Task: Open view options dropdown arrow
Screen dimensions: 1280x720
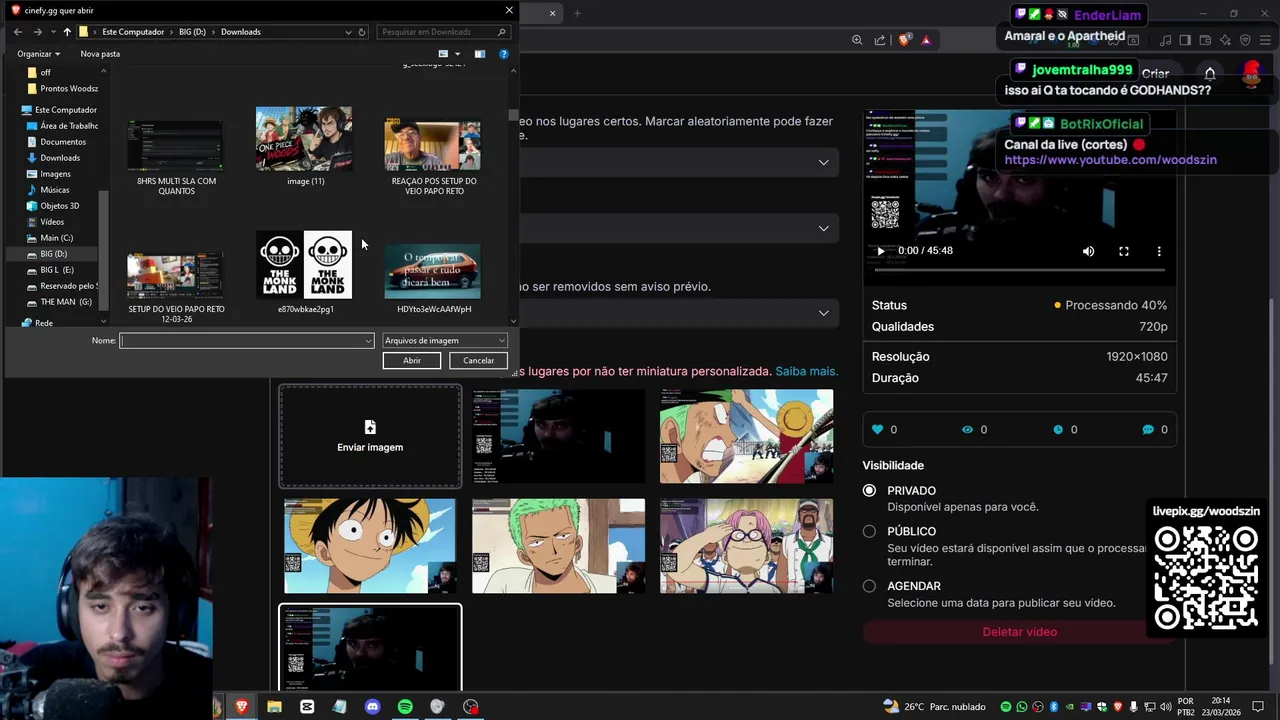Action: point(458,54)
